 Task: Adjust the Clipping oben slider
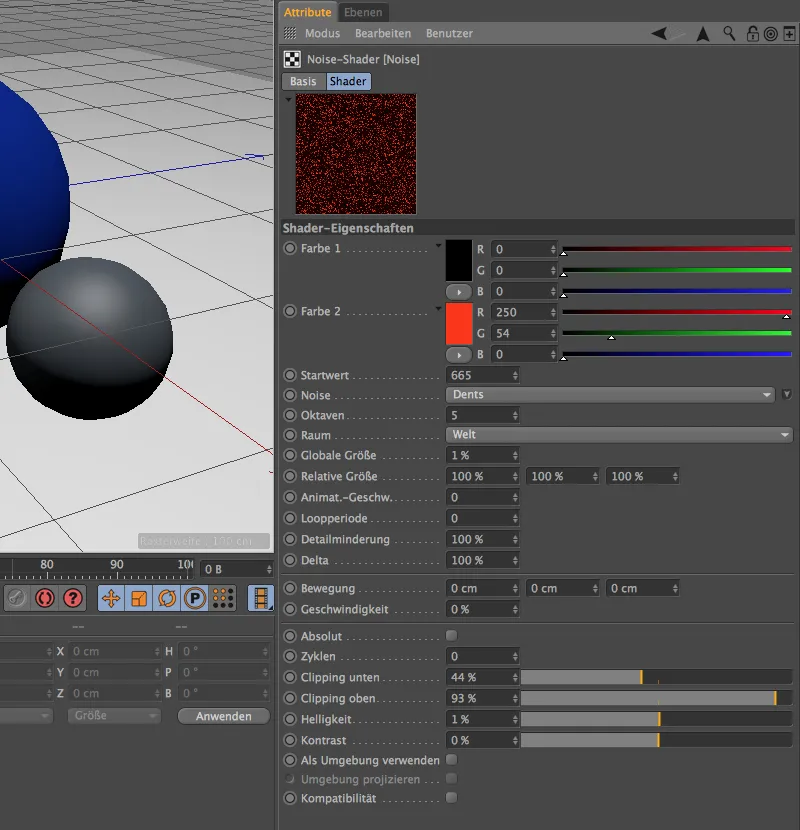click(x=657, y=698)
